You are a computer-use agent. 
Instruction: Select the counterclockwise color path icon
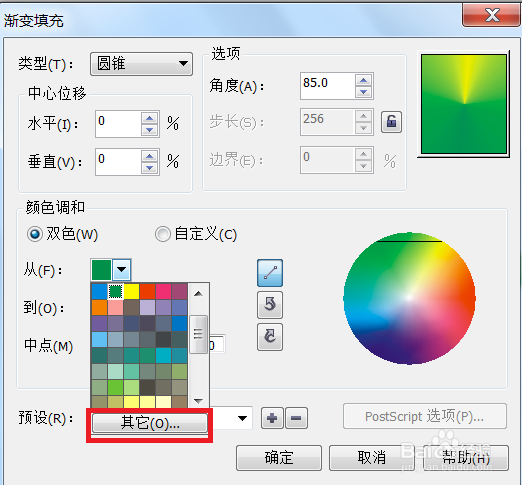point(270,305)
